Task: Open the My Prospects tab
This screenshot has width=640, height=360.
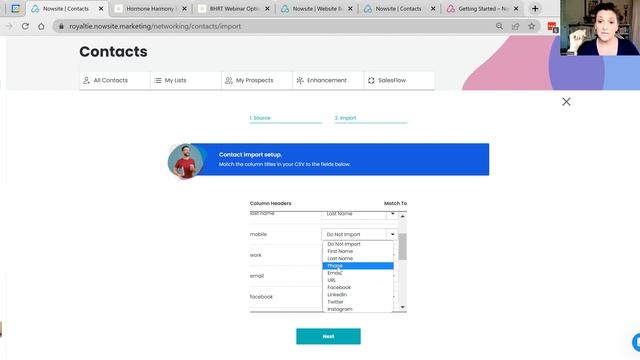Action: point(257,80)
